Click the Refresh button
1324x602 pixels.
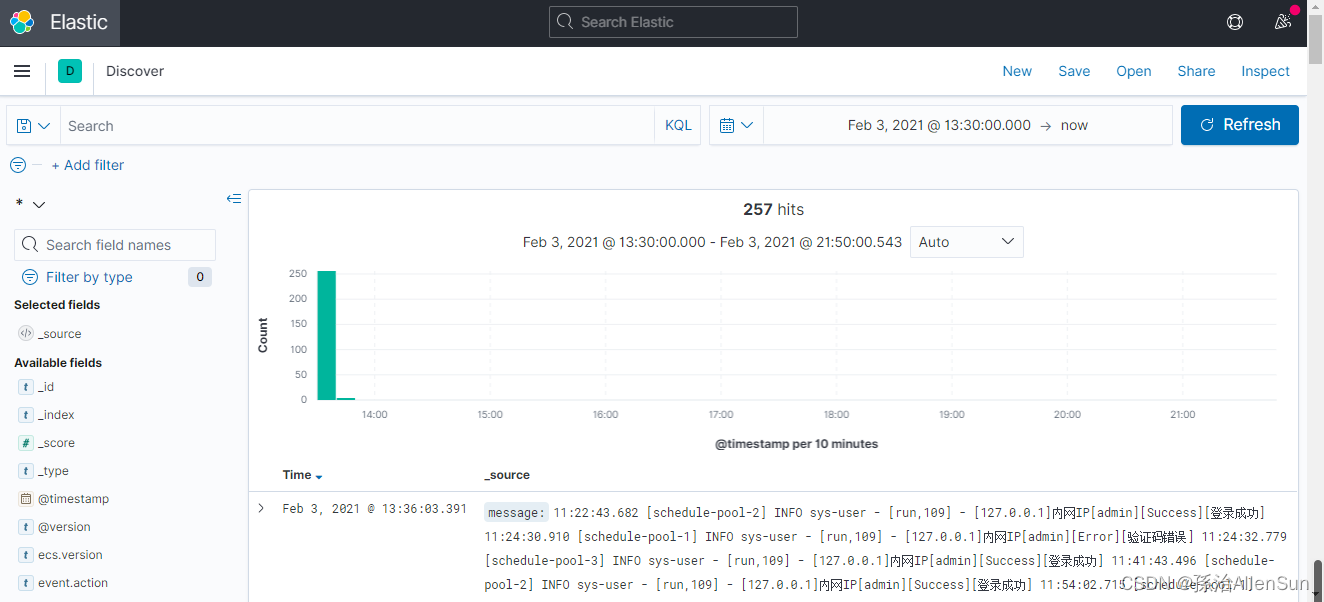pos(1240,125)
